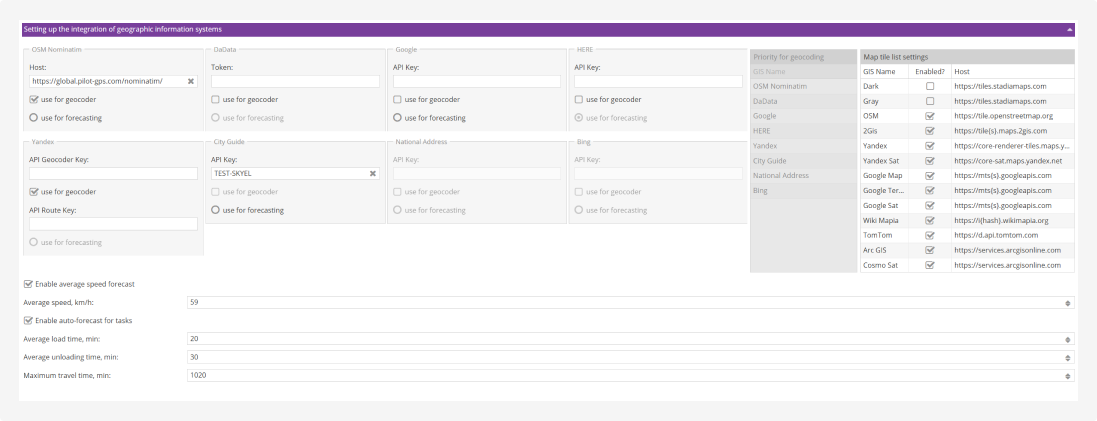Image resolution: width=1097 pixels, height=421 pixels.
Task: Disable the TomTom map tile checkbox
Action: click(929, 235)
